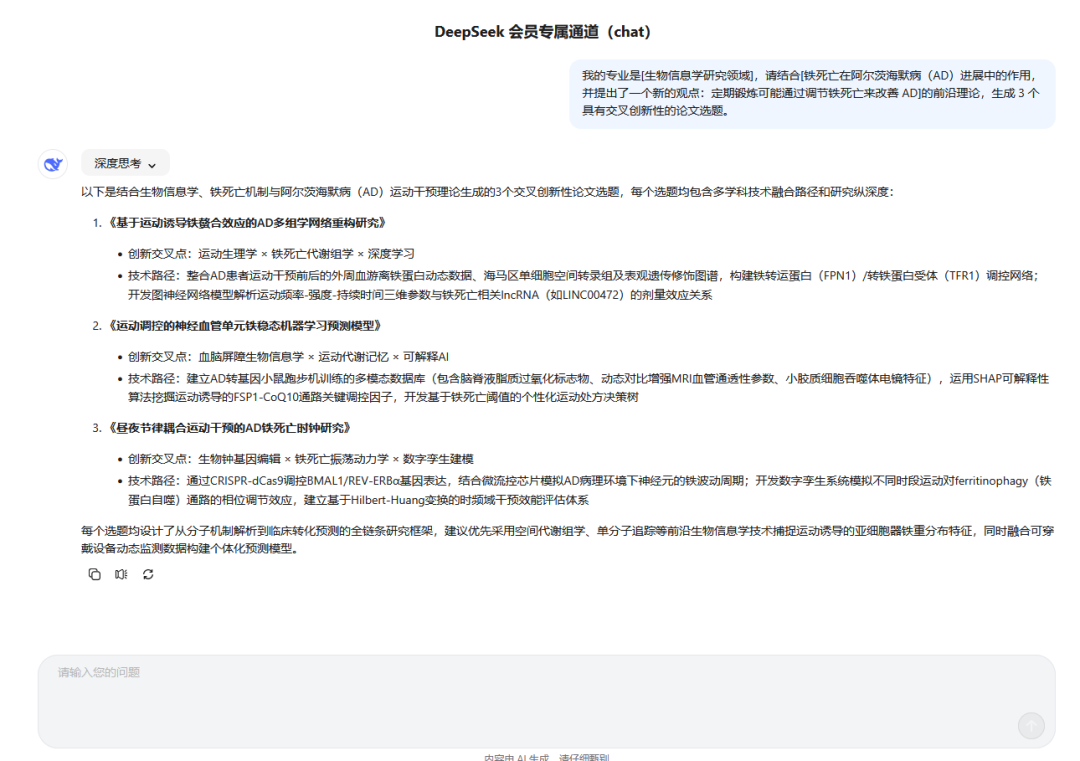Regenerate the response
This screenshot has width=1080, height=761.
pyautogui.click(x=148, y=574)
